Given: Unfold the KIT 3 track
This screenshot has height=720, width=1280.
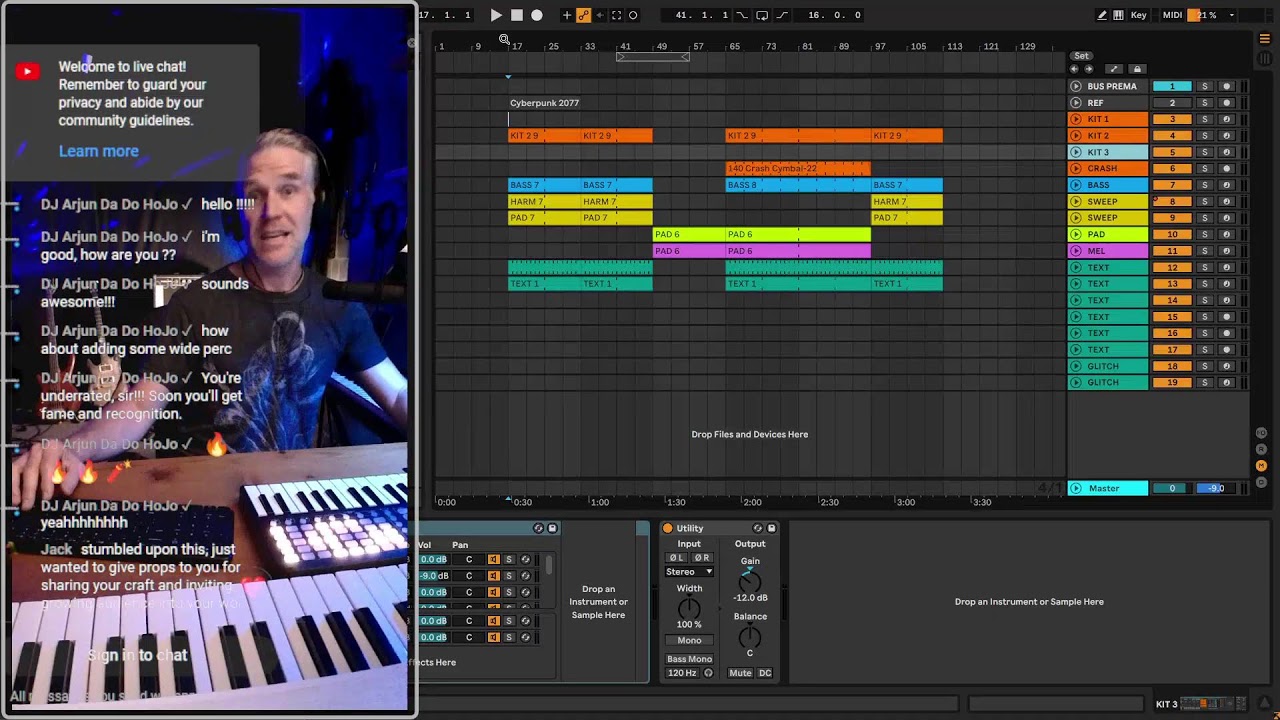Looking at the screenshot, I should pos(1076,152).
